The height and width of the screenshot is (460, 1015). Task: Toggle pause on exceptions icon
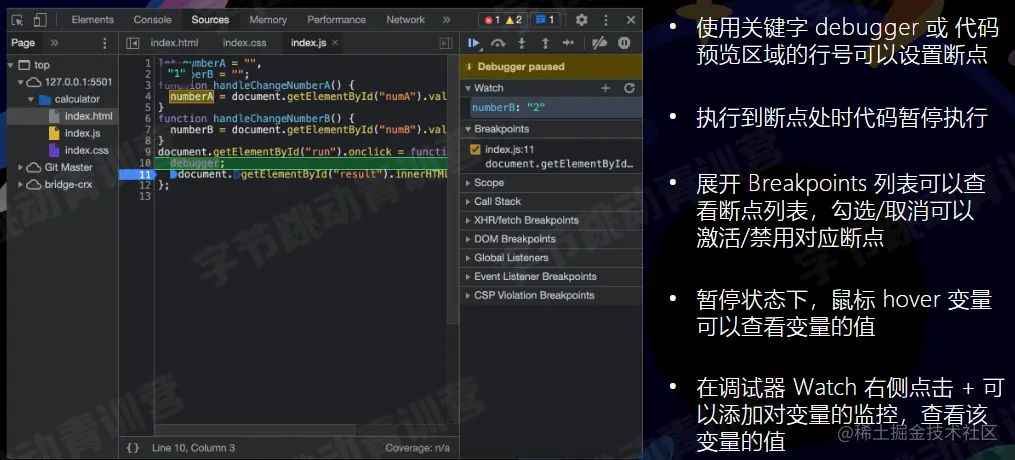click(x=624, y=43)
